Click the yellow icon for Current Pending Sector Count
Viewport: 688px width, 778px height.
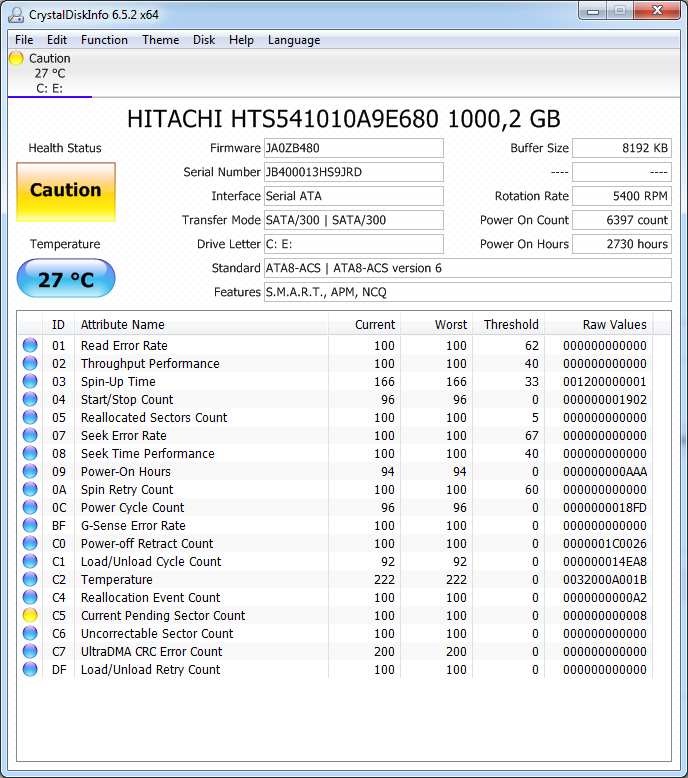coord(30,615)
